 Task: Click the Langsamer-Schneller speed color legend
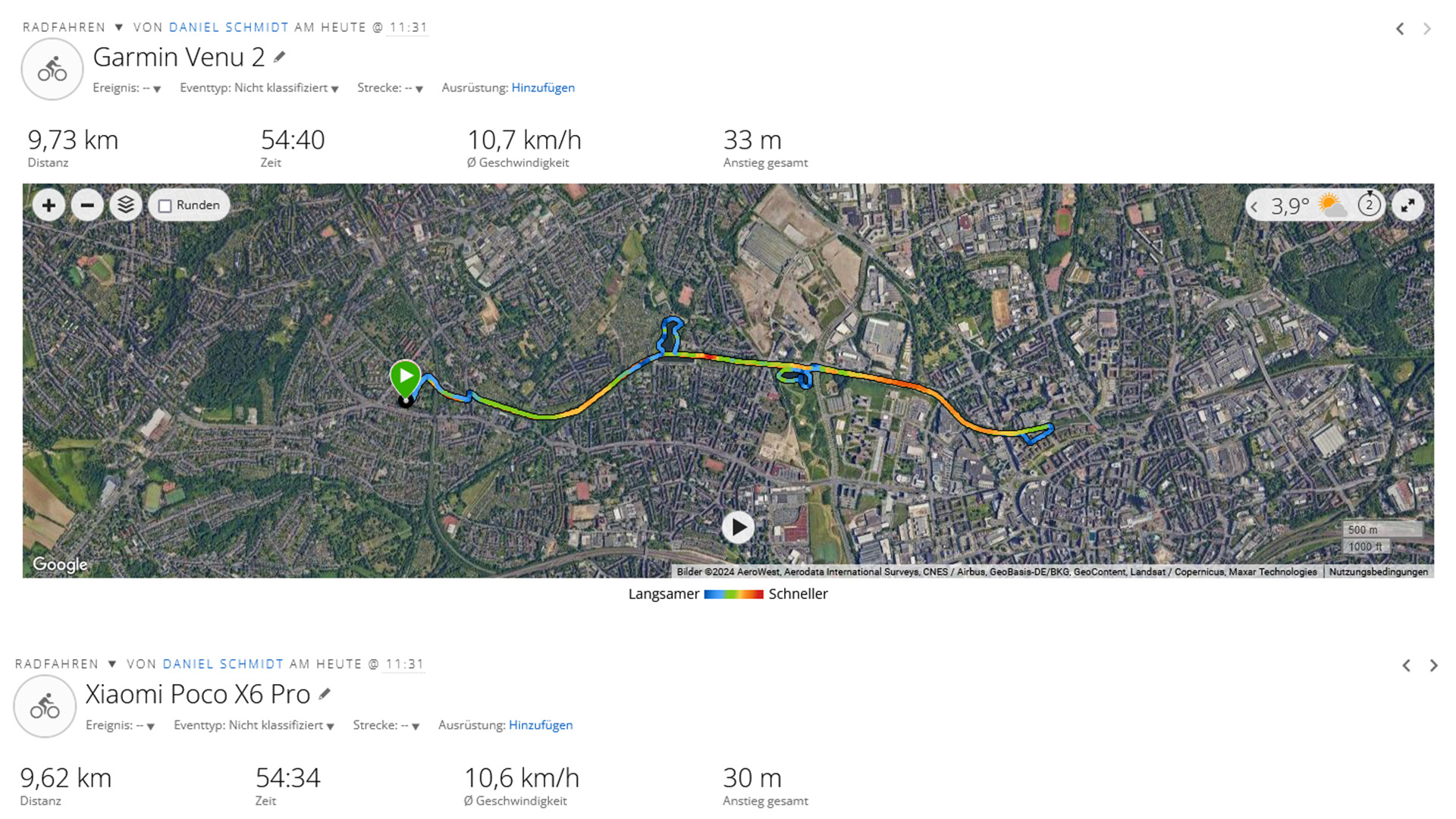[x=733, y=595]
